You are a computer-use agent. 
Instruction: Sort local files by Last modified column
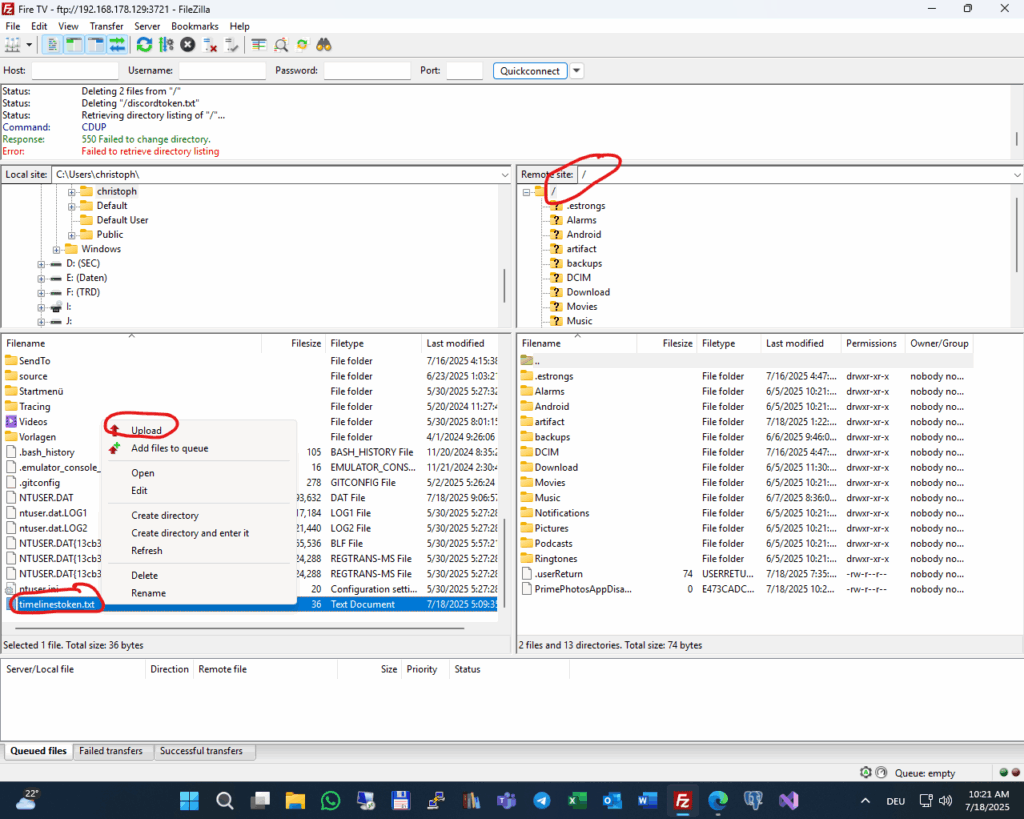(x=462, y=344)
